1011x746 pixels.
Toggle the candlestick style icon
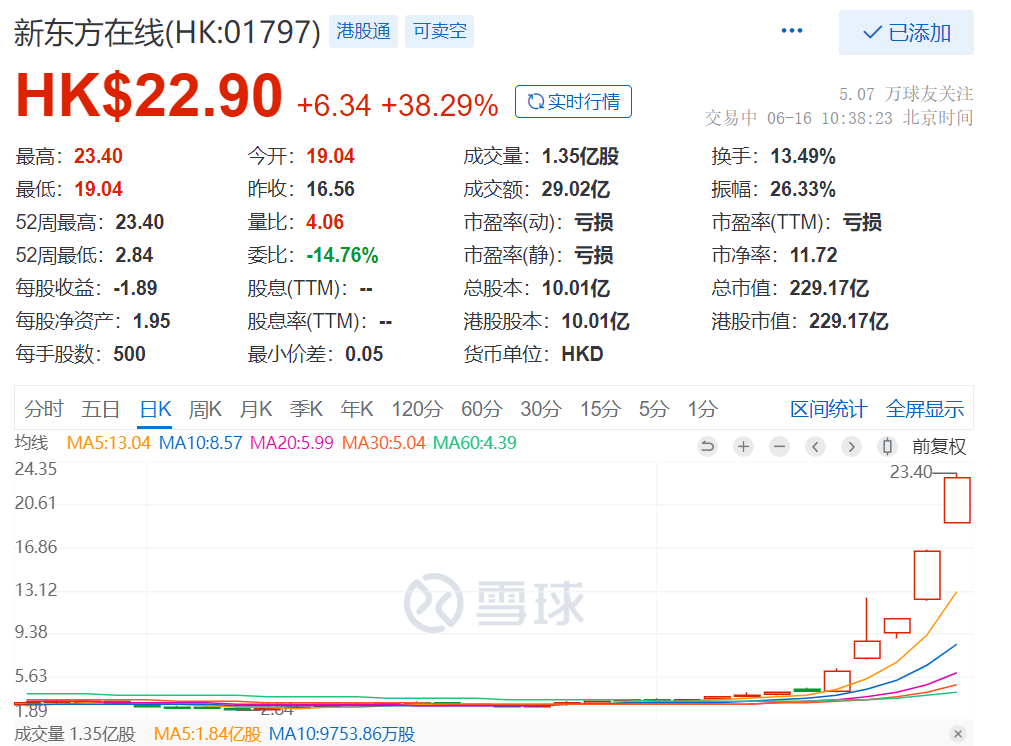point(886,447)
